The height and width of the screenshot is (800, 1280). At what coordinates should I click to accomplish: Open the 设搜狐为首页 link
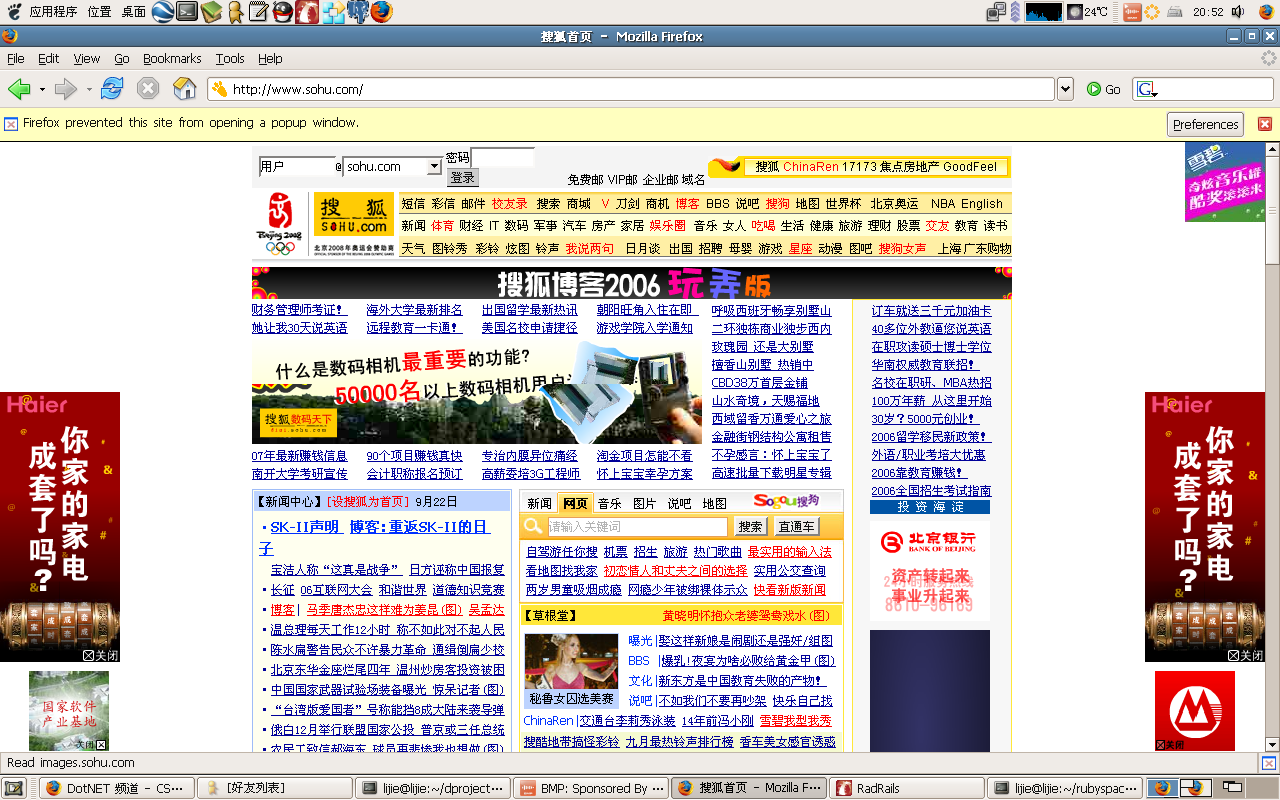(x=368, y=501)
